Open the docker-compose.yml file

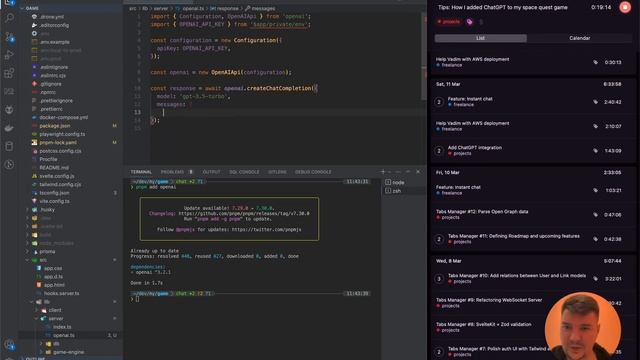pos(63,117)
